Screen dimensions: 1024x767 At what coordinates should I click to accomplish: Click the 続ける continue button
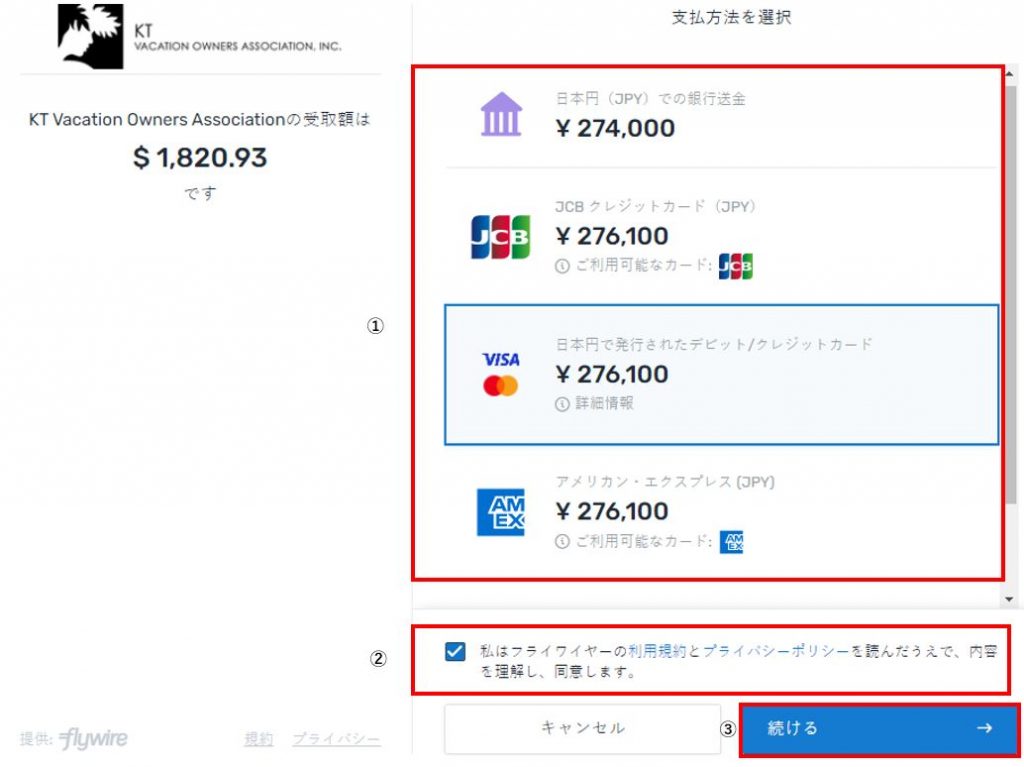880,728
